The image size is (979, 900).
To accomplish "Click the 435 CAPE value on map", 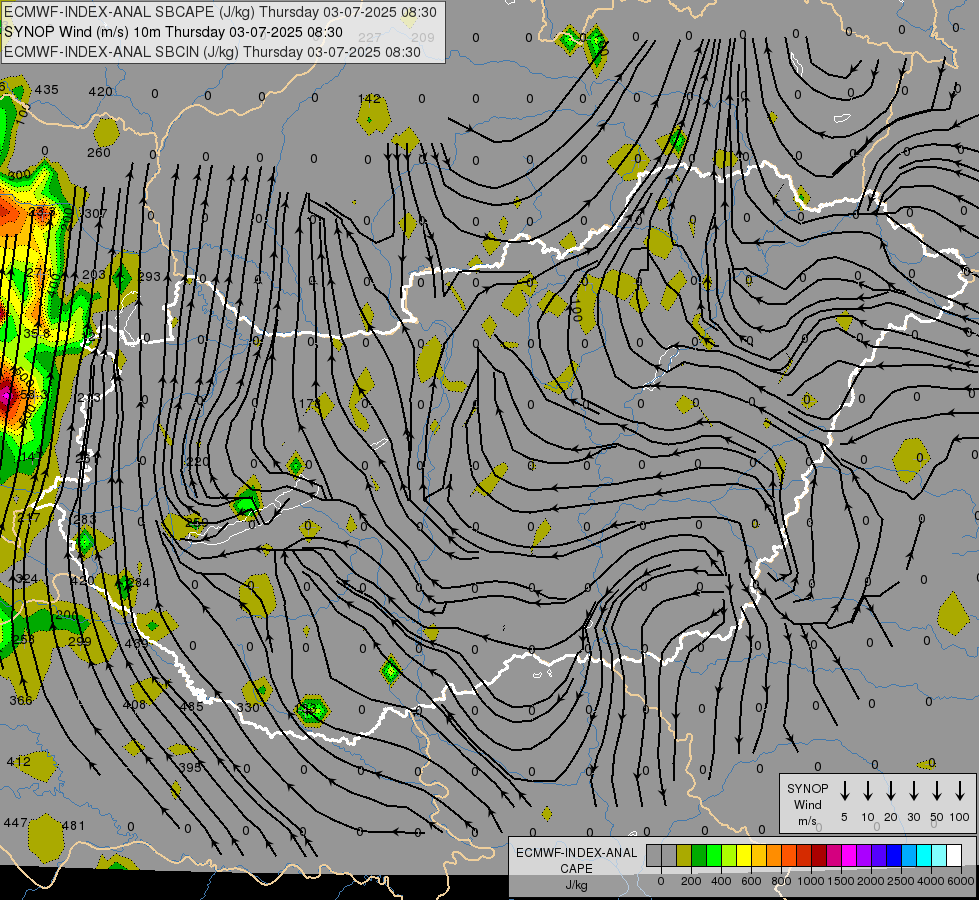I will [46, 89].
